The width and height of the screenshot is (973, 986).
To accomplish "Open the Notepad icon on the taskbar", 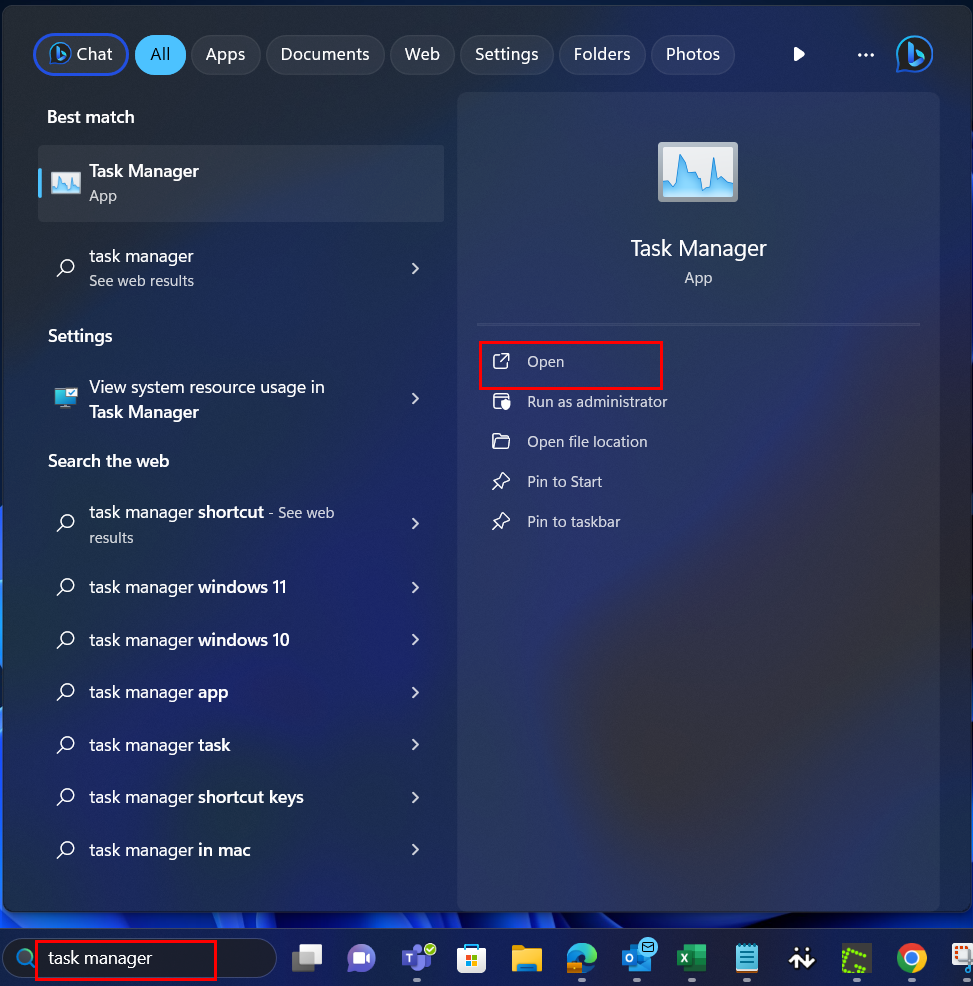I will click(747, 958).
